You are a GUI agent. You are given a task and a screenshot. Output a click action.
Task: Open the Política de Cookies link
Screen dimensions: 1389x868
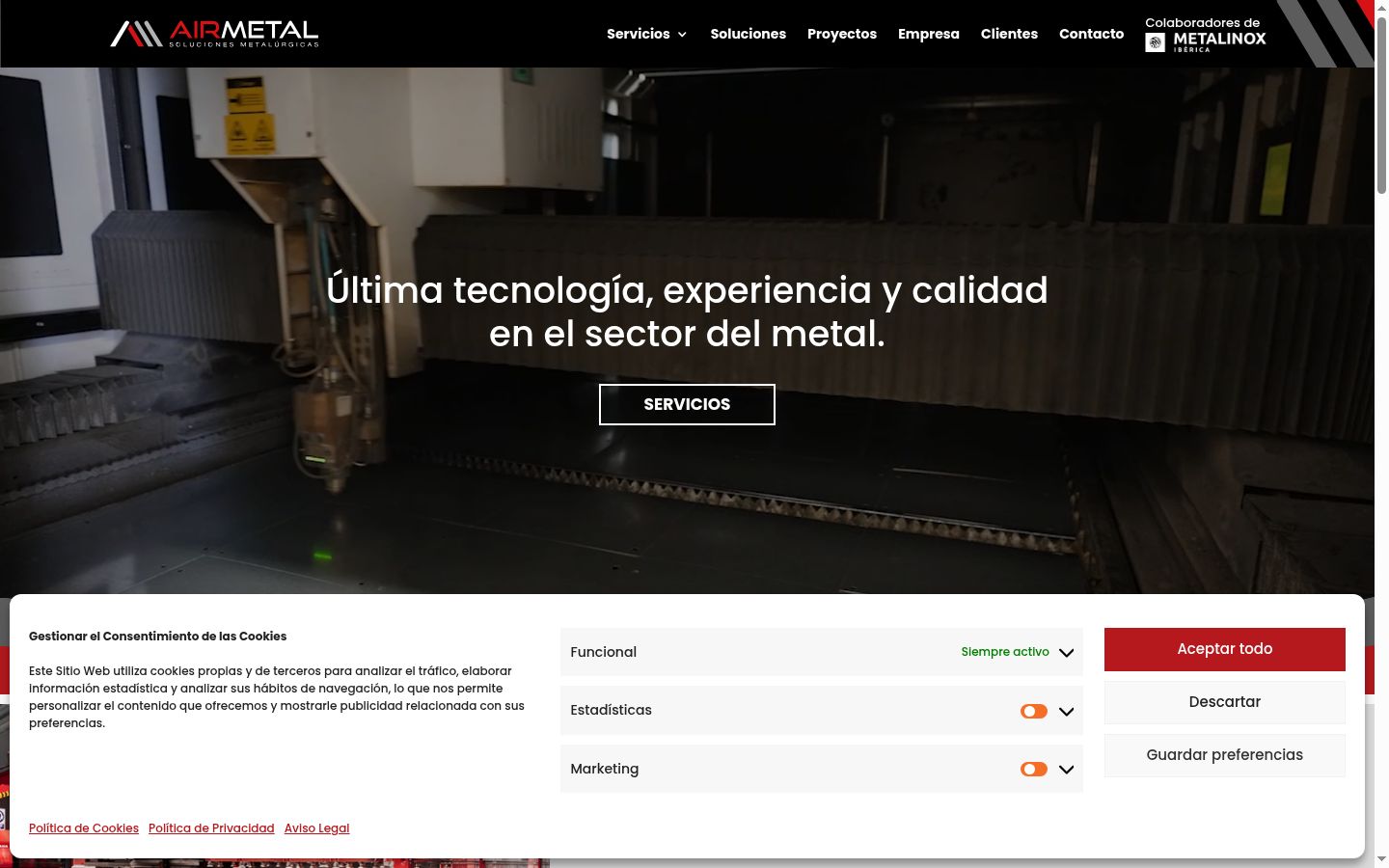click(84, 828)
